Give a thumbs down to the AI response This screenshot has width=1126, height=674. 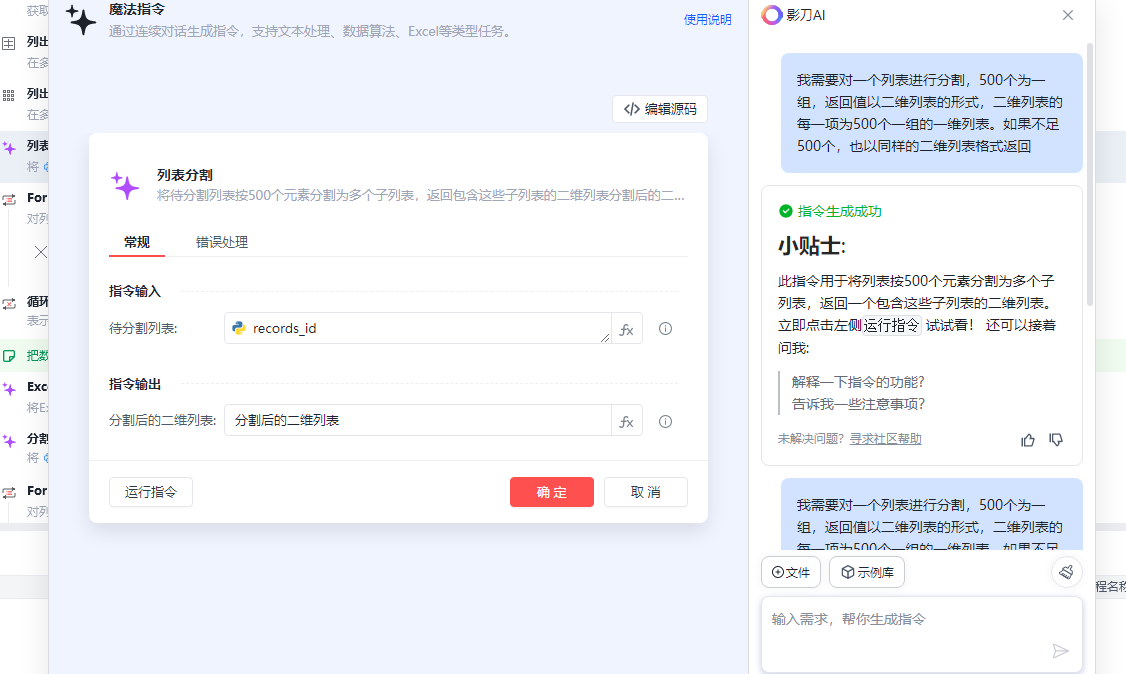coord(1056,439)
